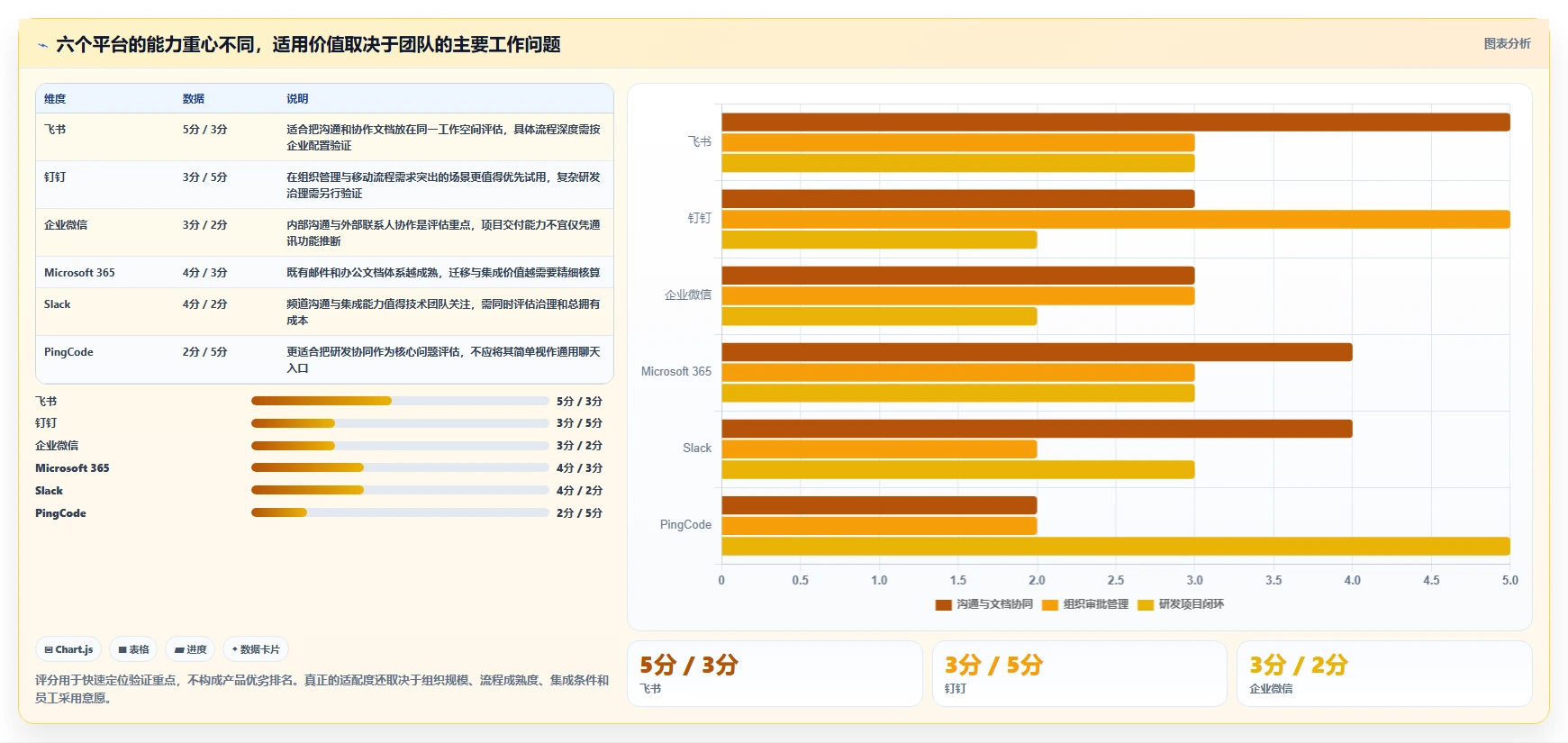Click the footnote starting 评分用于快速定位验证重点

322,689
